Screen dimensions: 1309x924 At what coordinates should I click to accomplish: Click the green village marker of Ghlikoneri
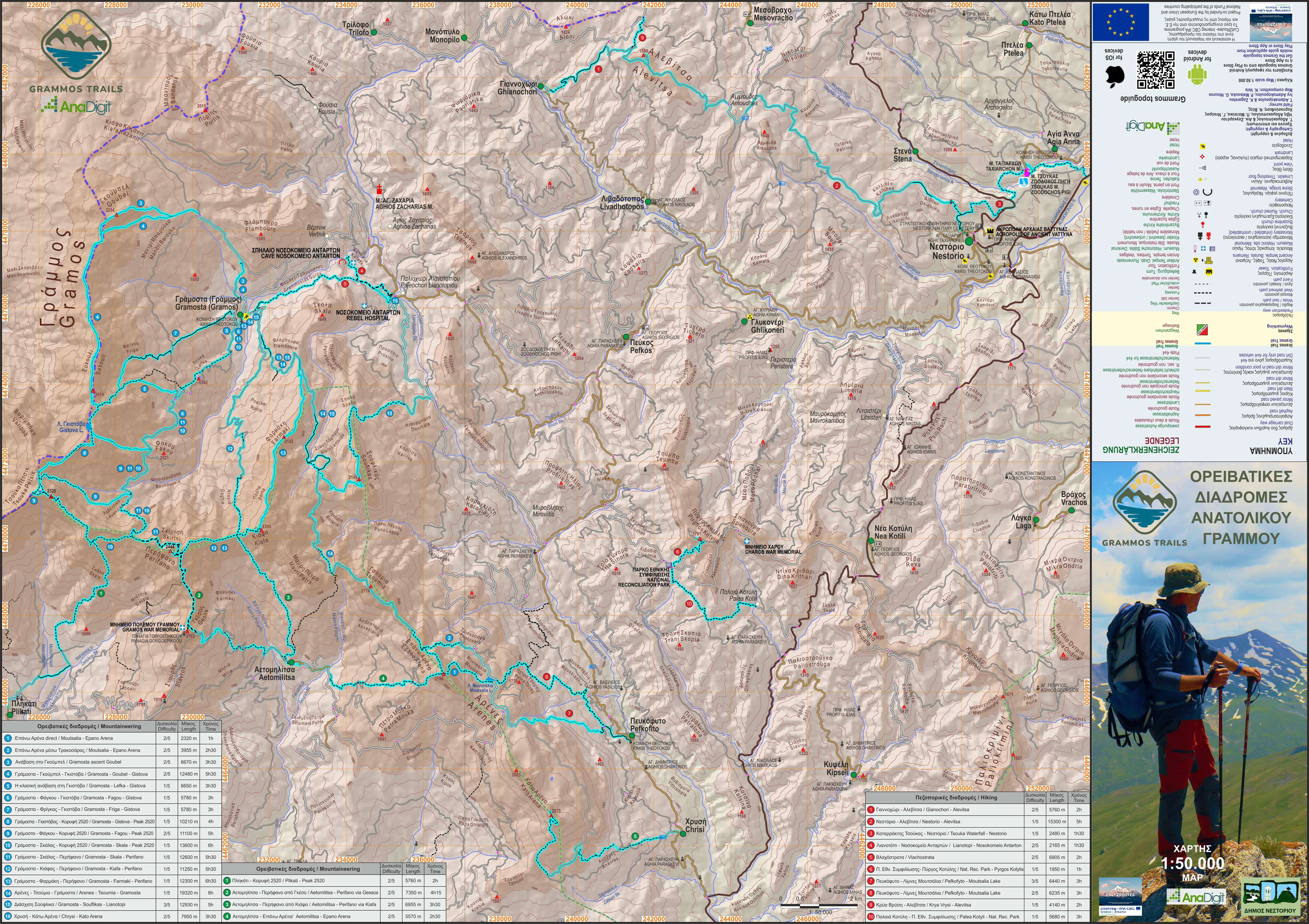tap(744, 322)
